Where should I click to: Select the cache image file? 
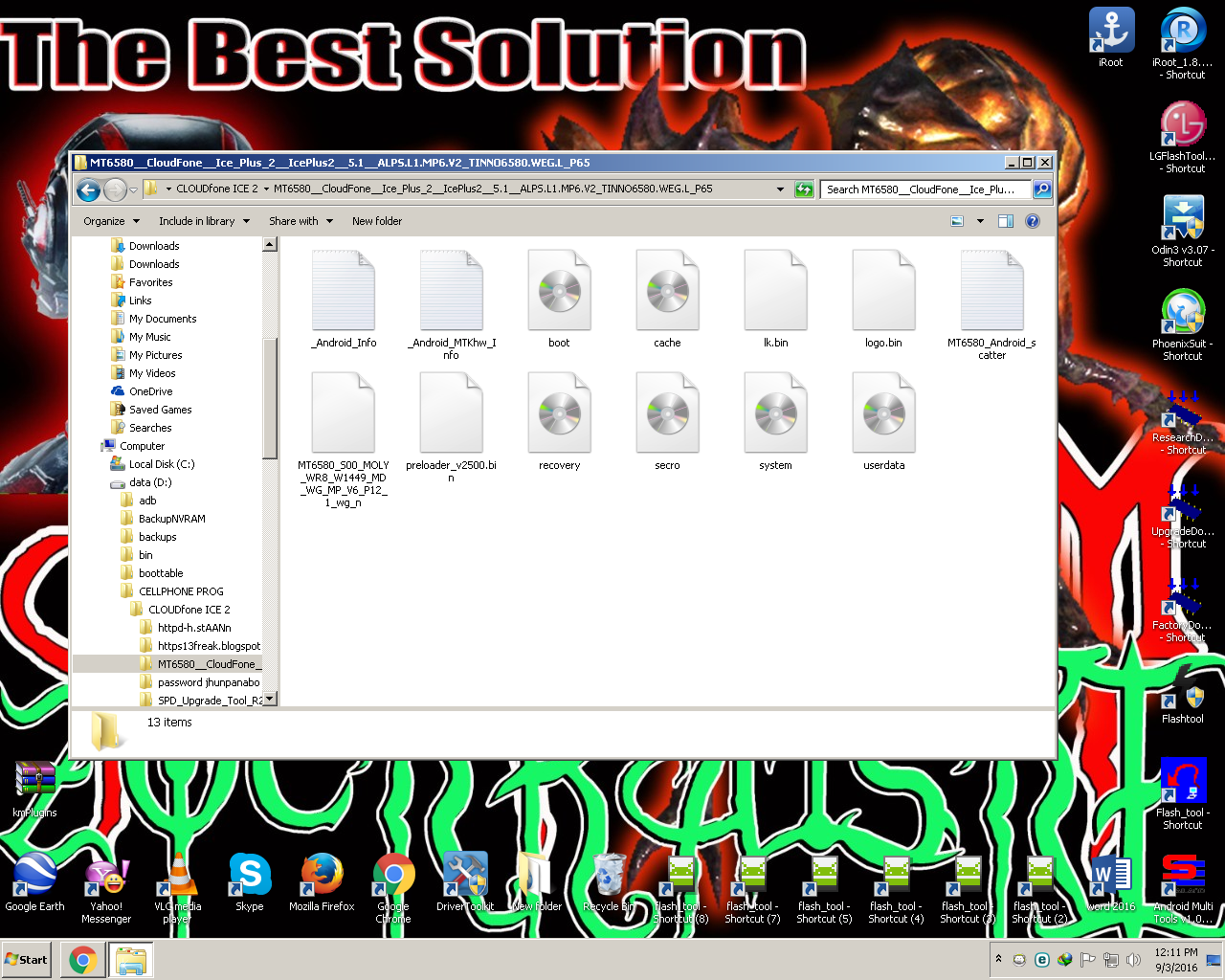[667, 299]
